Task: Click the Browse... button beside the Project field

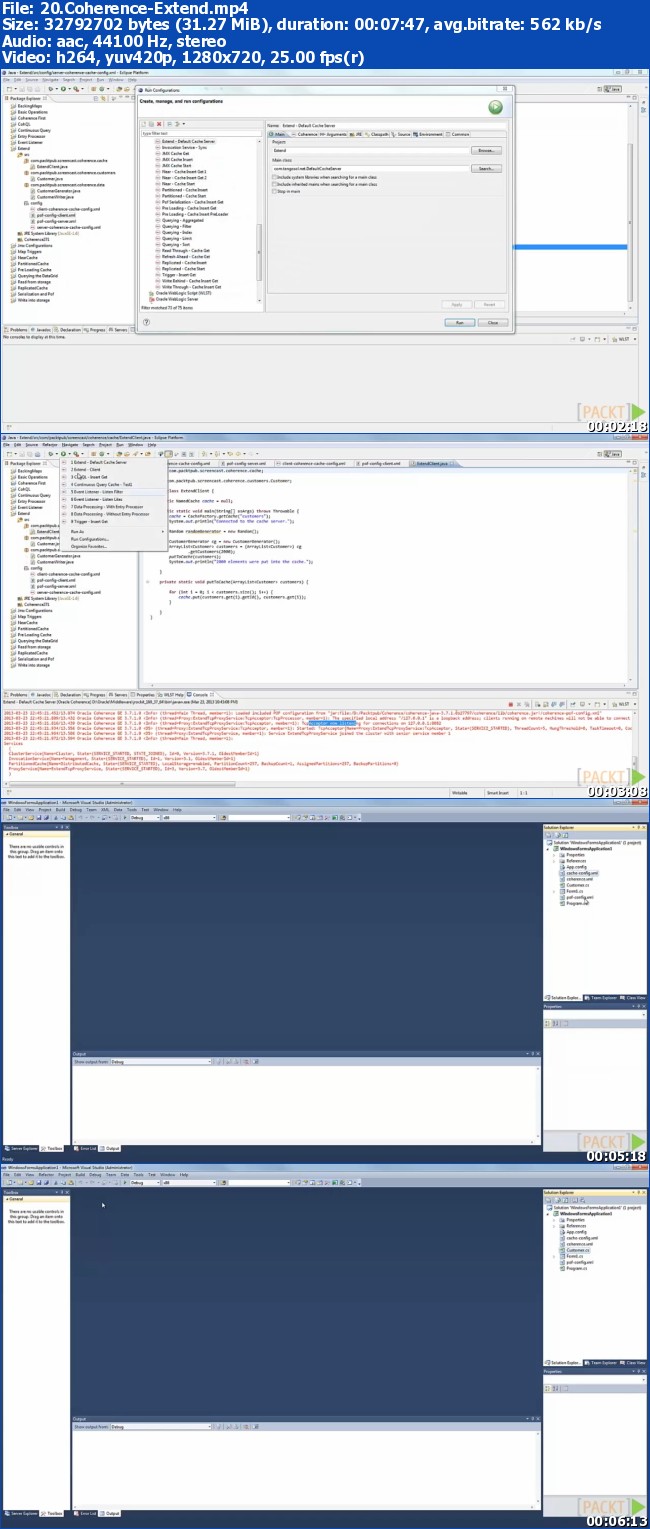Action: (x=486, y=150)
